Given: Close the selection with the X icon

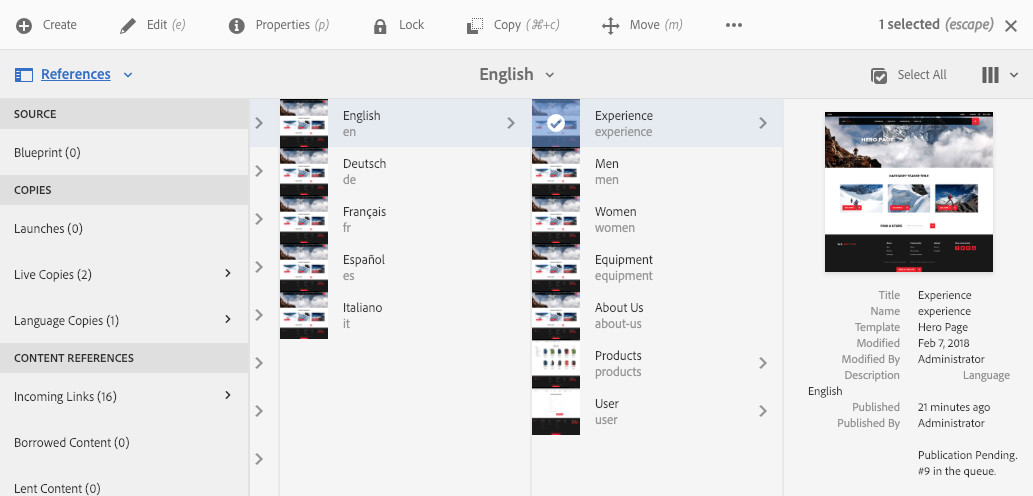Looking at the screenshot, I should (x=1011, y=26).
